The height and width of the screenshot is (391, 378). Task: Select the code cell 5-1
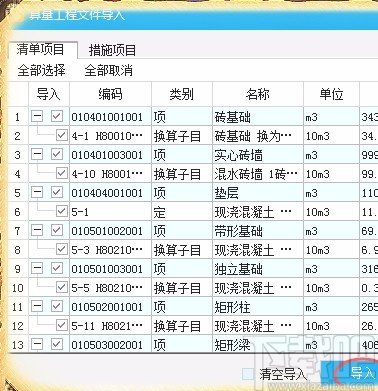110,212
